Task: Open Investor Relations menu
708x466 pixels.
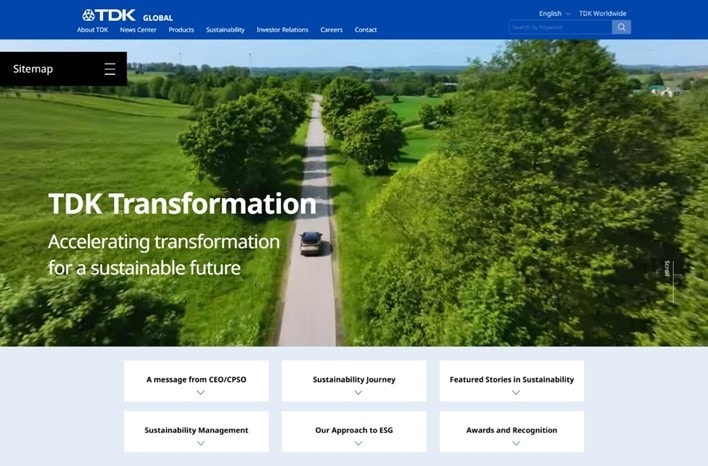Action: coord(282,30)
